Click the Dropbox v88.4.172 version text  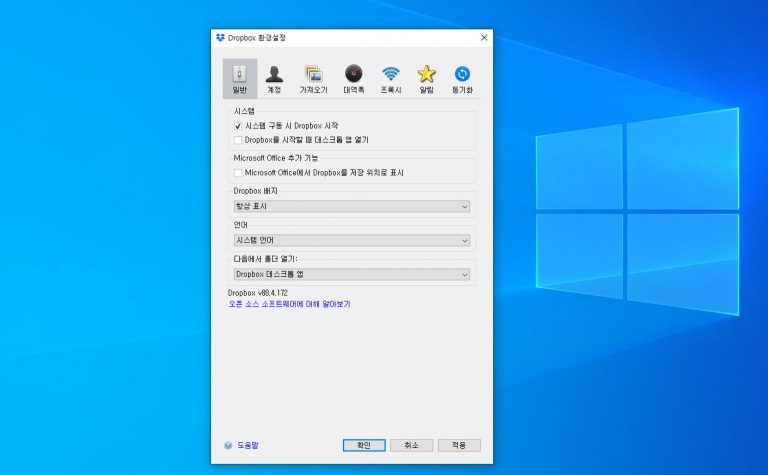(x=258, y=293)
